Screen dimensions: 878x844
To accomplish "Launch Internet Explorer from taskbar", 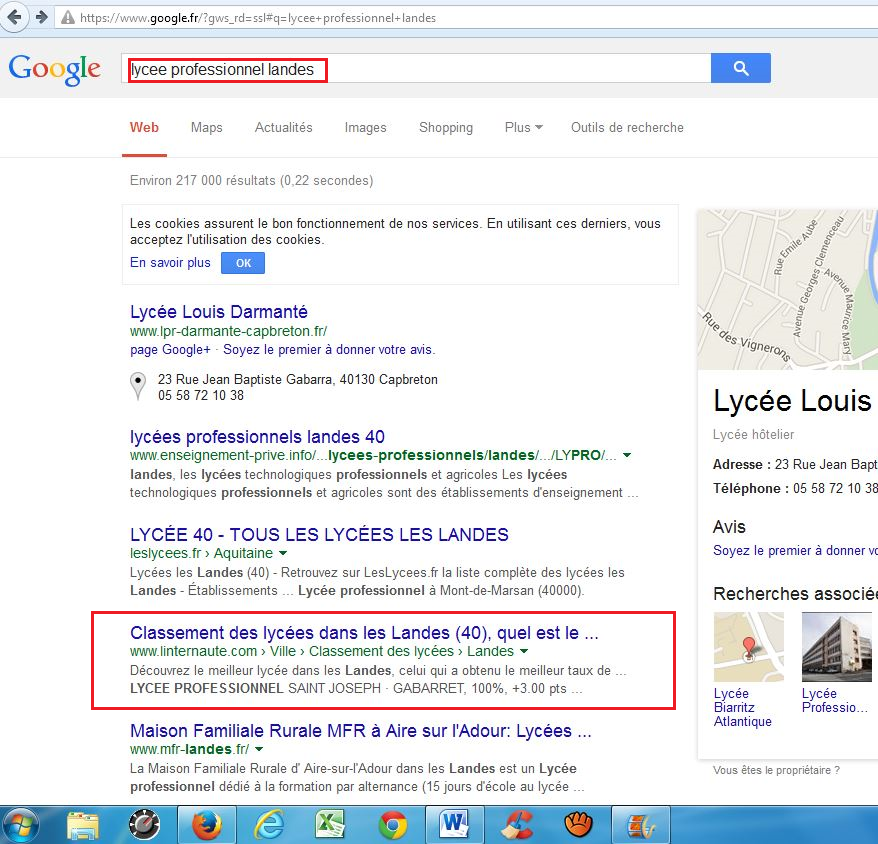I will tap(269, 826).
